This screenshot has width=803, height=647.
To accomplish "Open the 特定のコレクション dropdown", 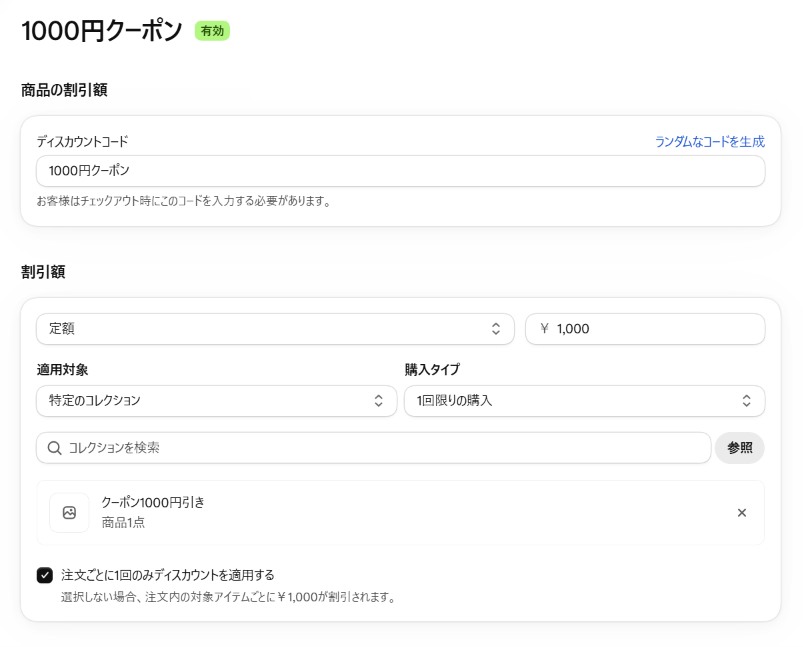I will (217, 401).
